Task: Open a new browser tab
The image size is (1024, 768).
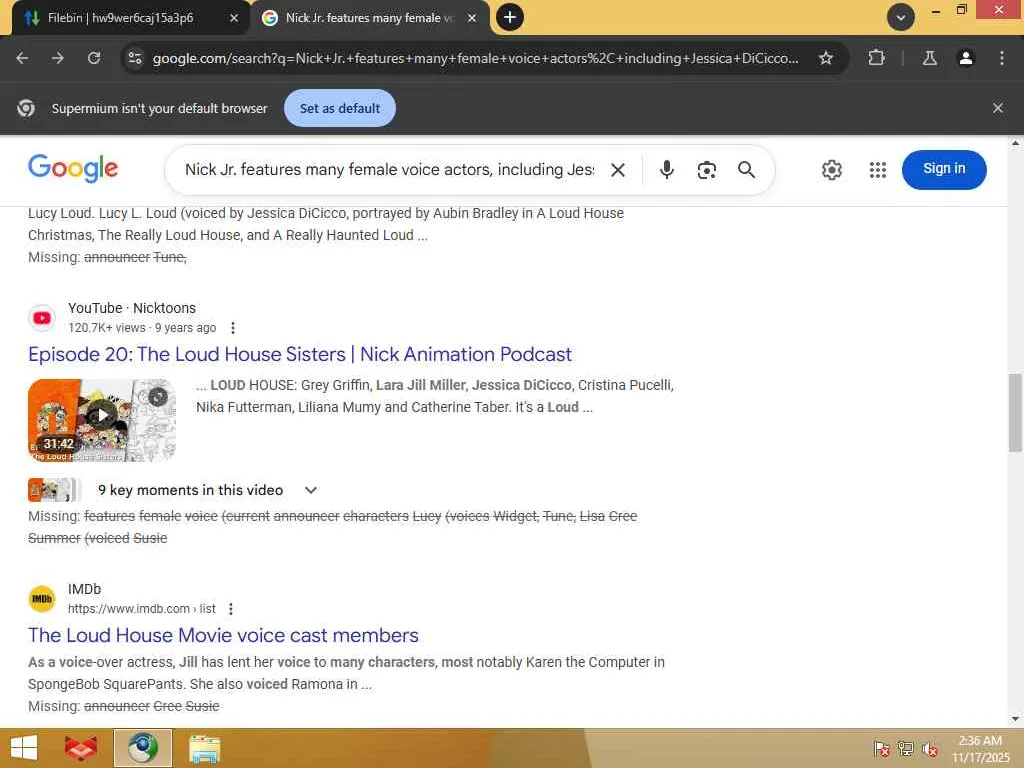Action: [510, 18]
